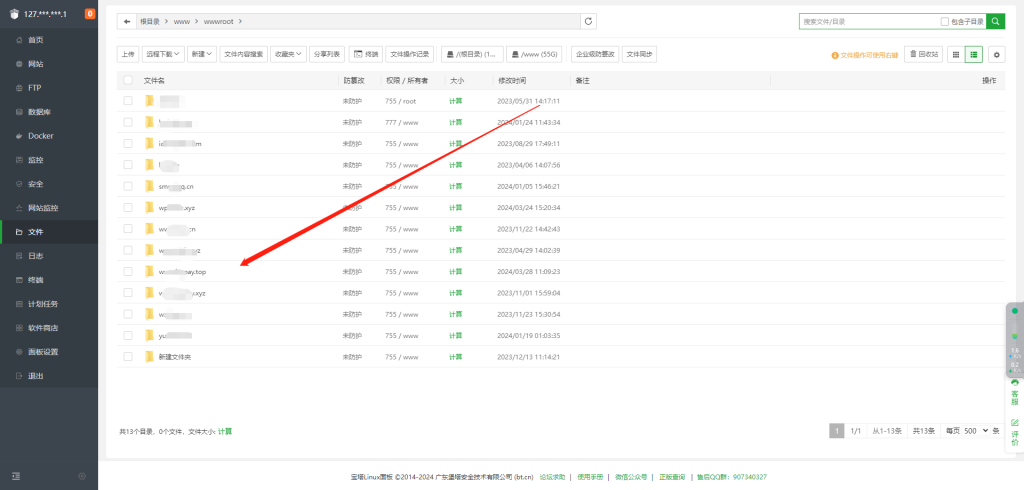
Task: Click the refresh icon beside the path bar
Action: [589, 21]
